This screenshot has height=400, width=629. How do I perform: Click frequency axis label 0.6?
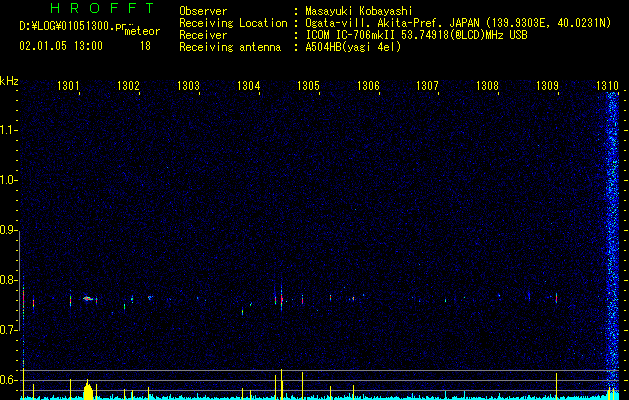[8, 380]
